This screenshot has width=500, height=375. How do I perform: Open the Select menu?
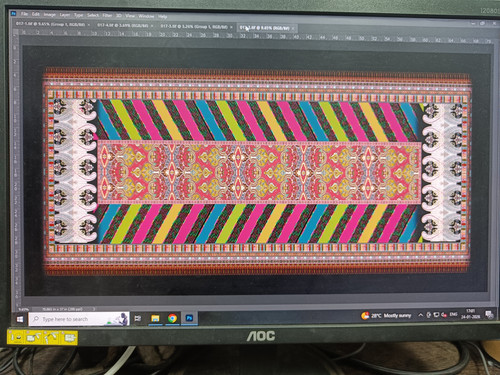coord(93,15)
